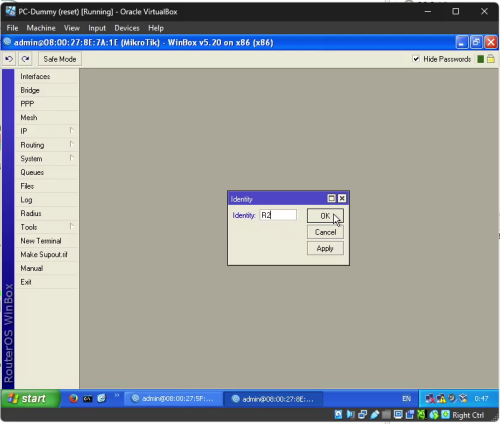Switch to admin@08:00:27:8E taskbar window
This screenshot has height=424, width=500.
[273, 399]
